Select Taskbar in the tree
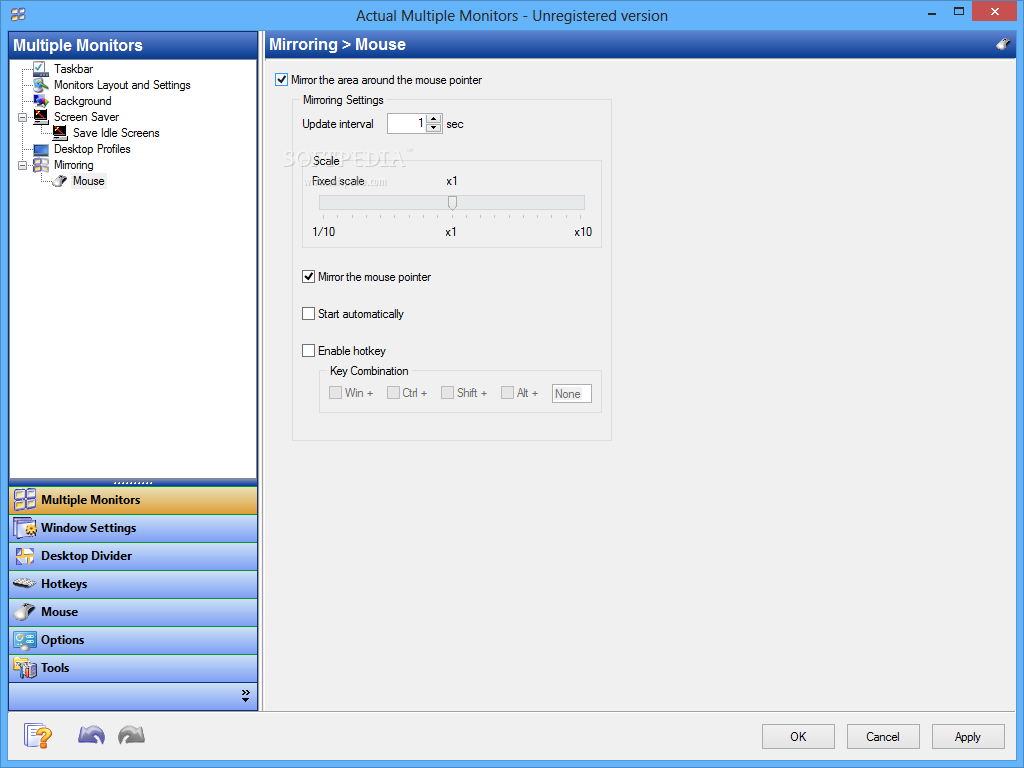 click(73, 69)
